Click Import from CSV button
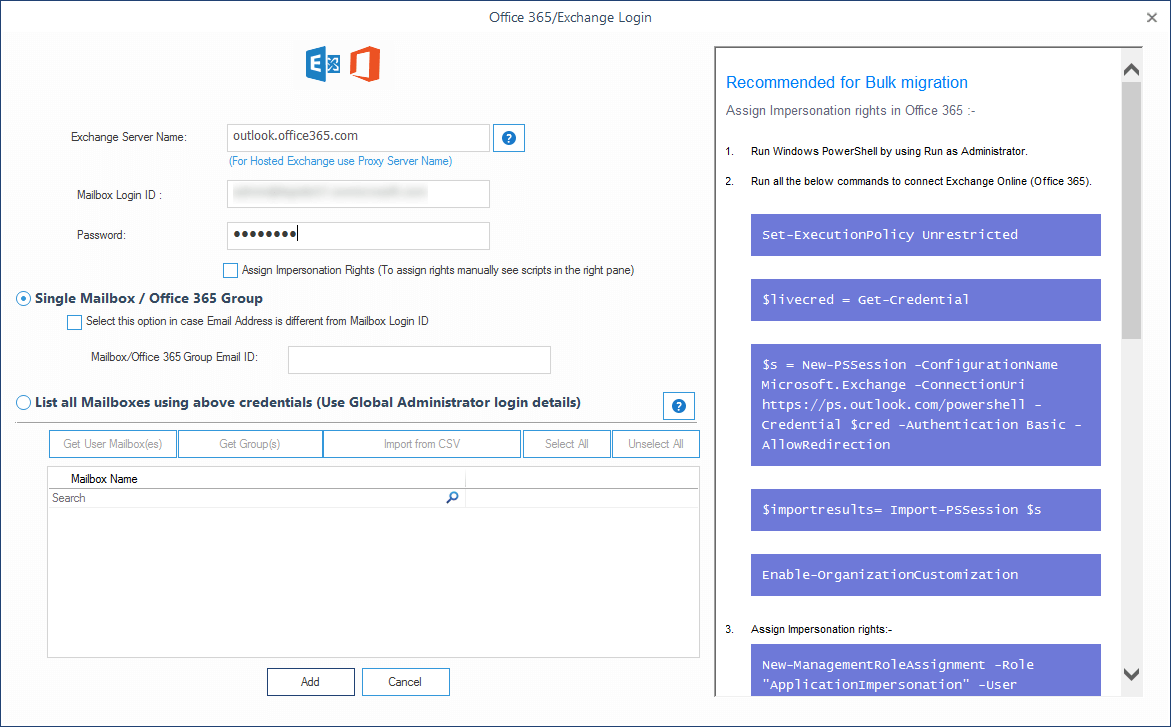Image resolution: width=1171 pixels, height=727 pixels. (421, 444)
